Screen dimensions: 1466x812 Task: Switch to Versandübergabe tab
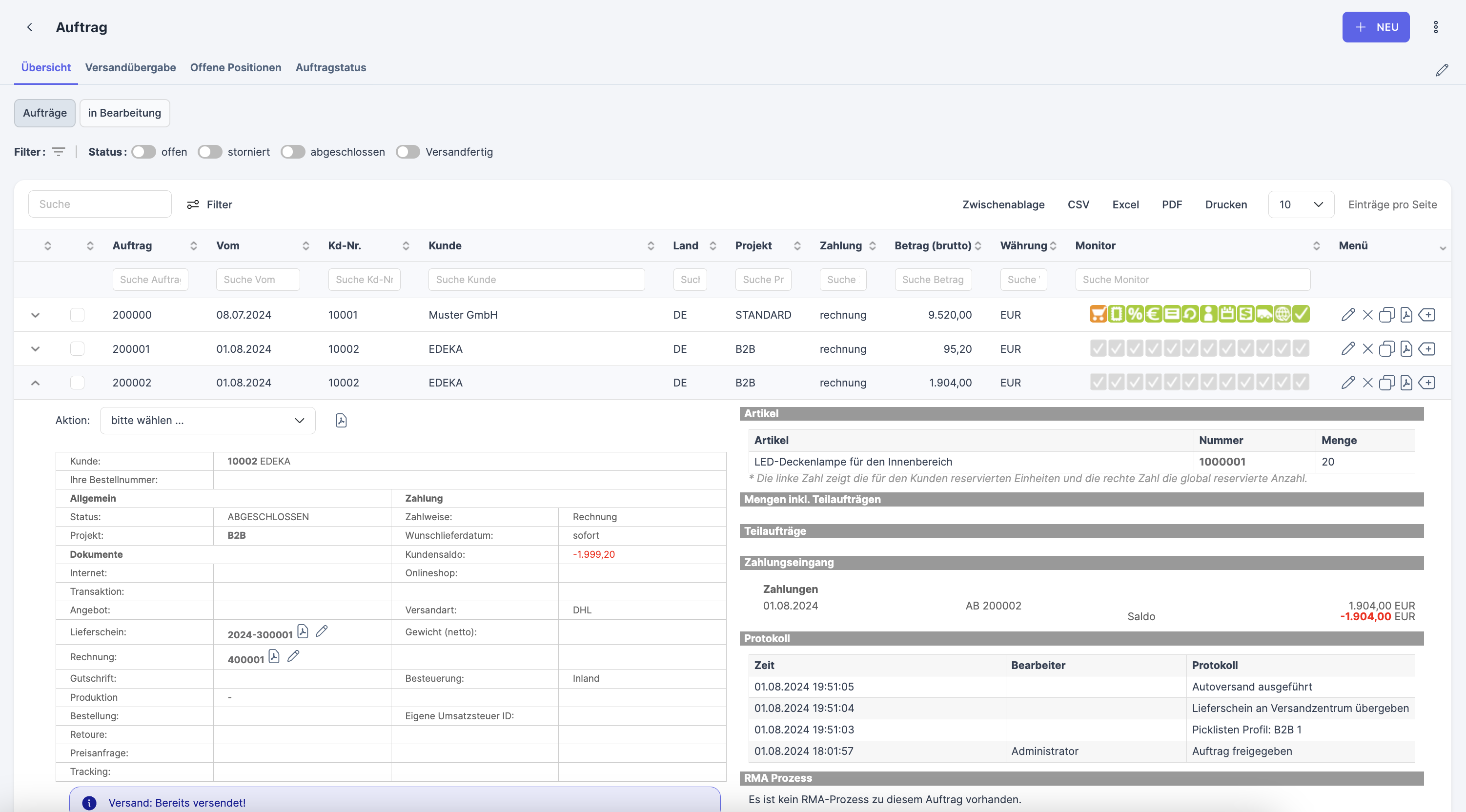pos(130,68)
